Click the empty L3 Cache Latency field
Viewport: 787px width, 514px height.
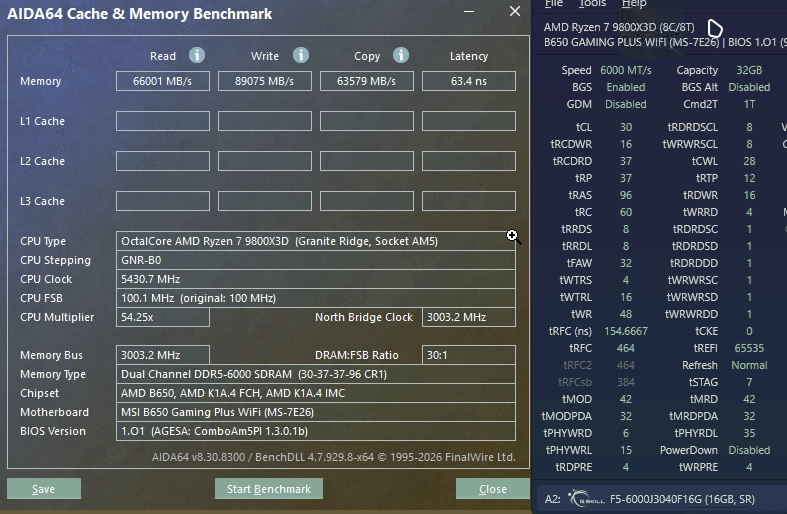pyautogui.click(x=469, y=201)
